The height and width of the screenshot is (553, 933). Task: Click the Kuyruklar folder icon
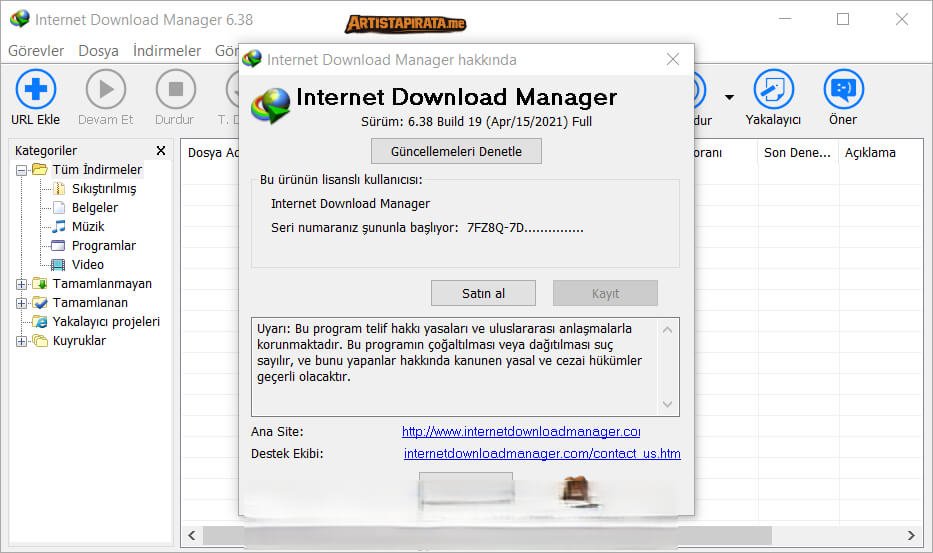point(39,340)
